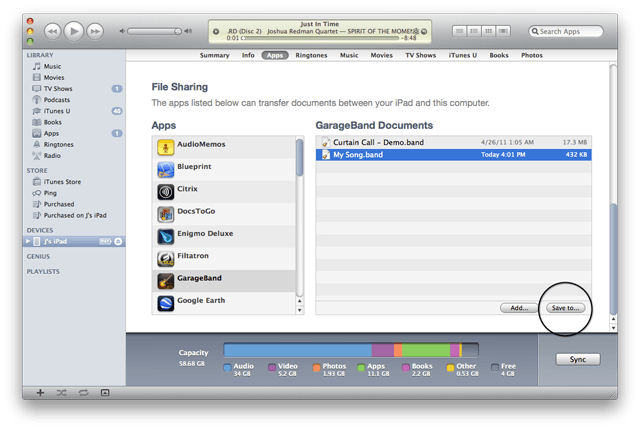The width and height of the screenshot is (640, 430).
Task: Adjust the volume slider knob
Action: point(178,31)
